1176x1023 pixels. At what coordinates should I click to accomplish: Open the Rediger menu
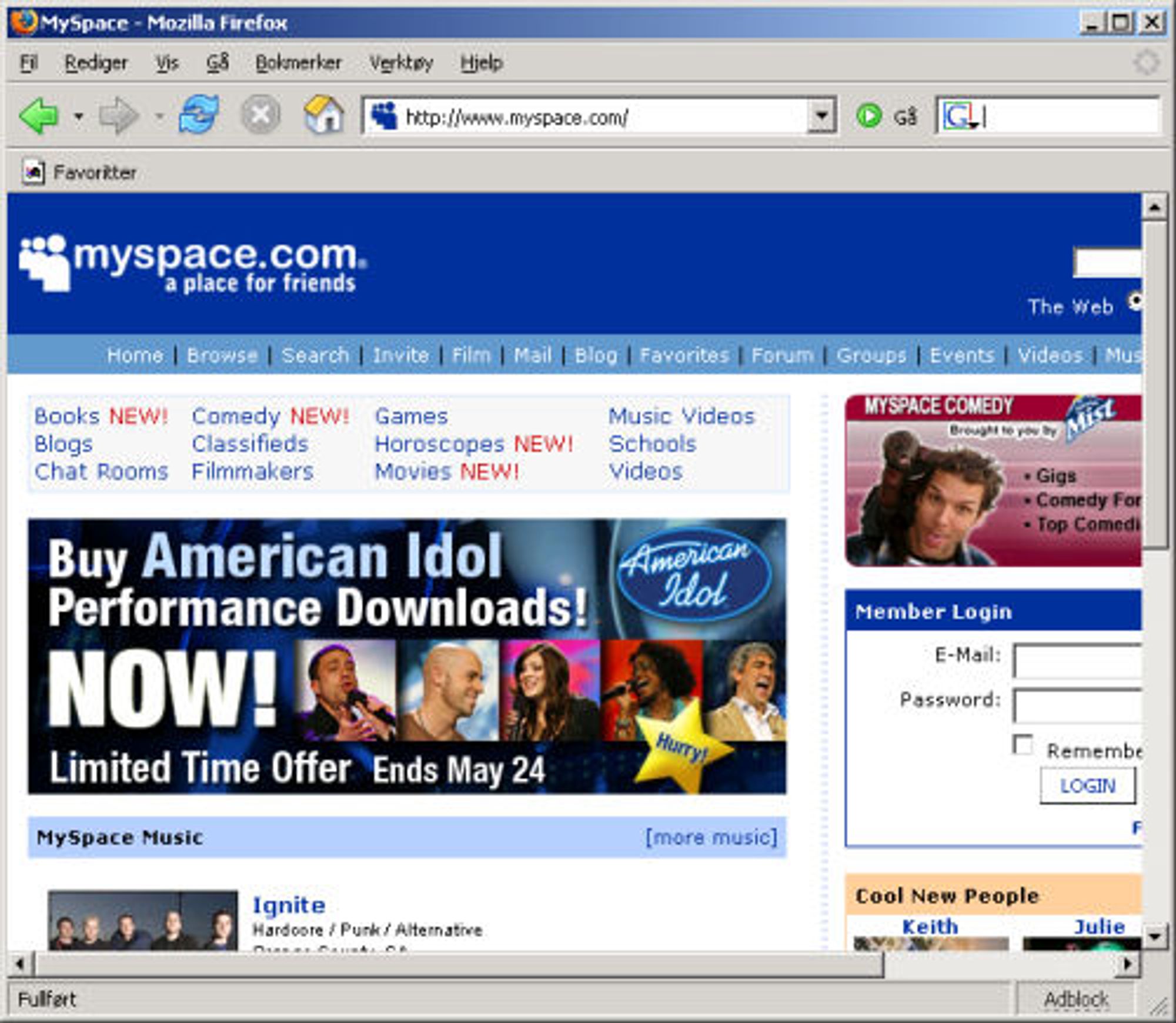96,62
